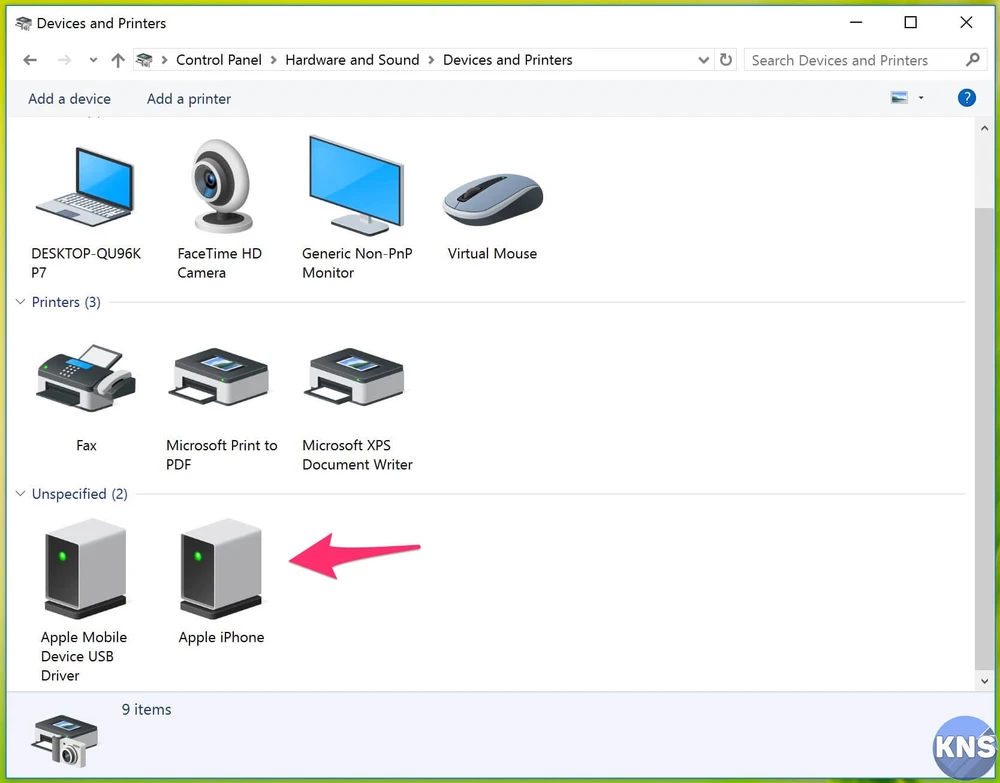This screenshot has width=1000, height=783.
Task: Collapse the Unspecified (2) group
Action: (x=20, y=494)
